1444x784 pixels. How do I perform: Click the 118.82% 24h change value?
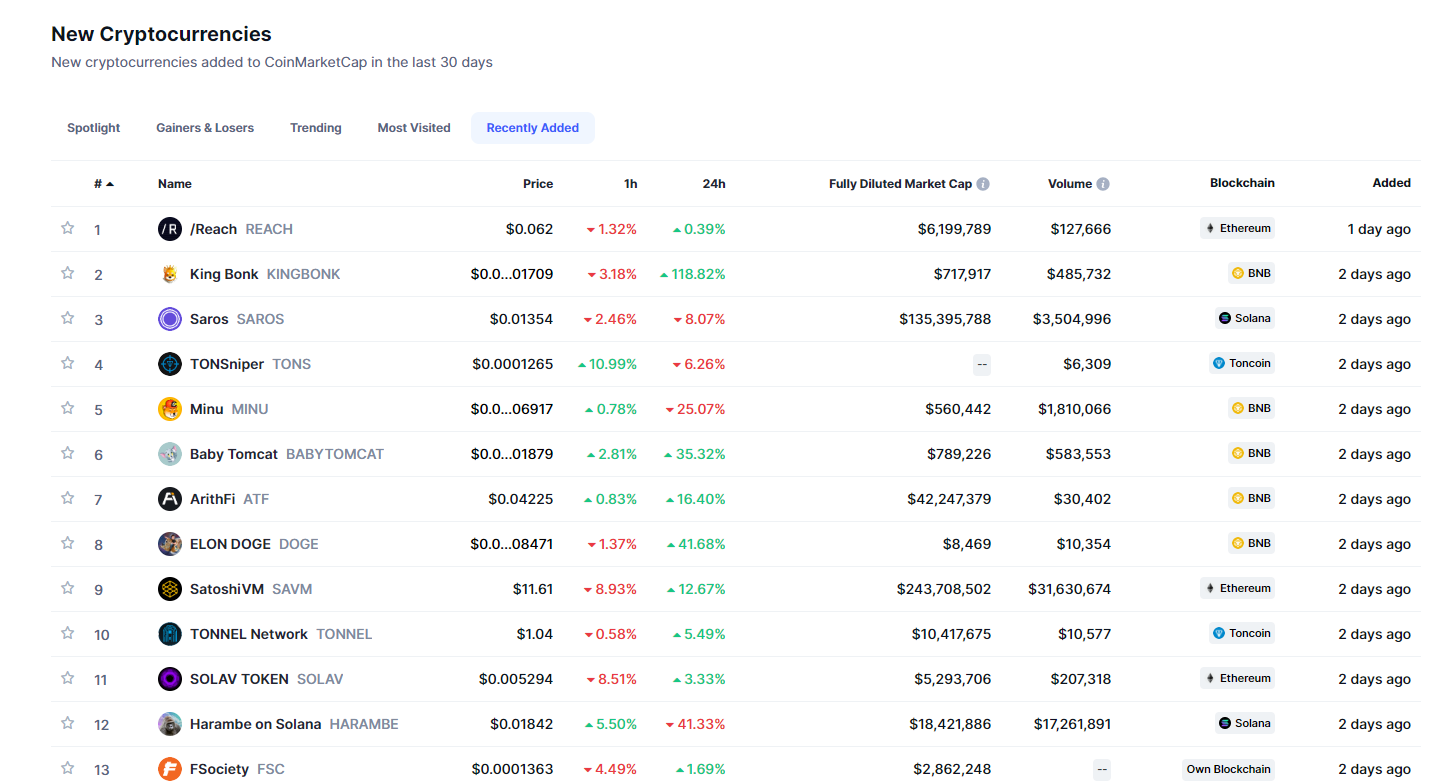click(x=693, y=274)
